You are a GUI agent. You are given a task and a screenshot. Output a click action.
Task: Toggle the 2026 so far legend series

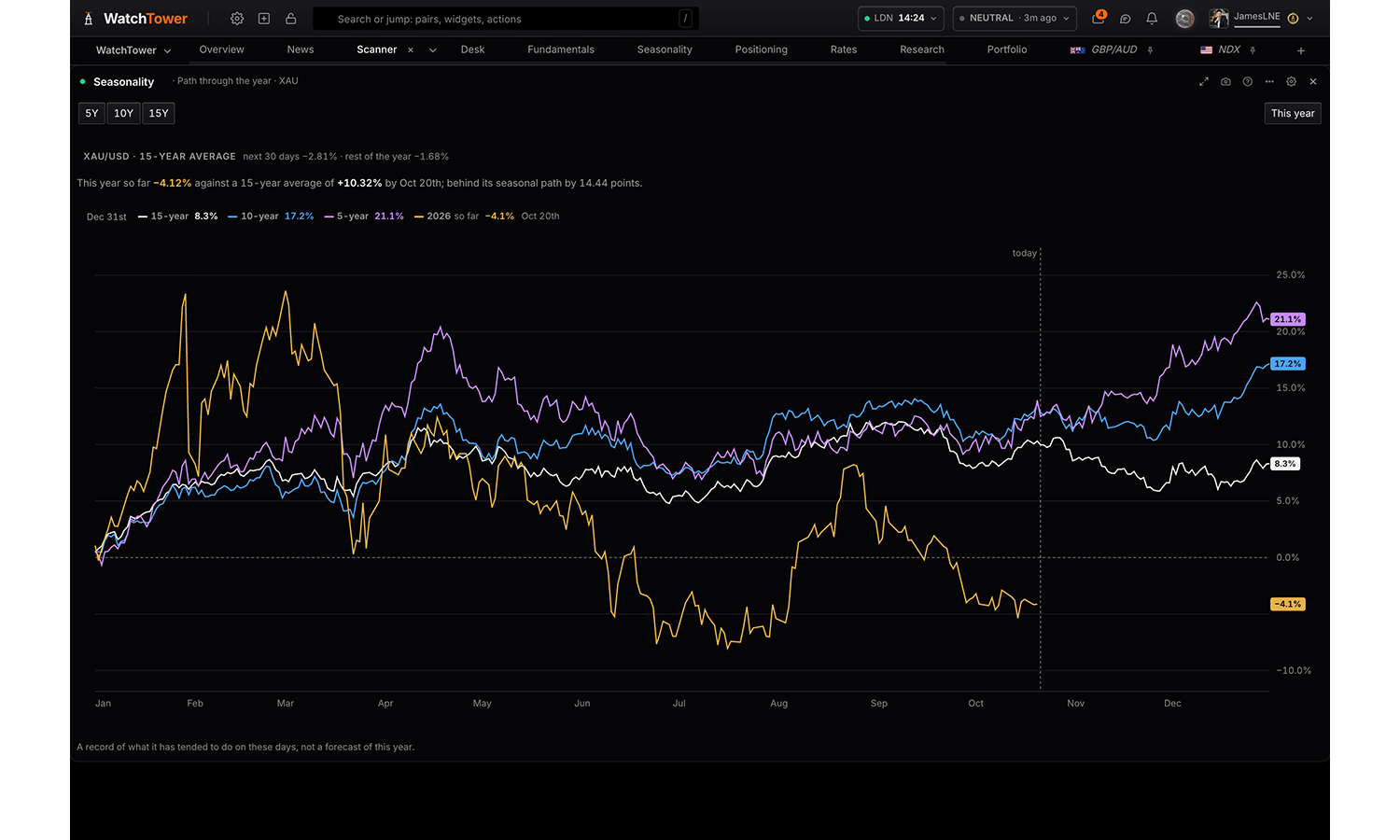[464, 217]
